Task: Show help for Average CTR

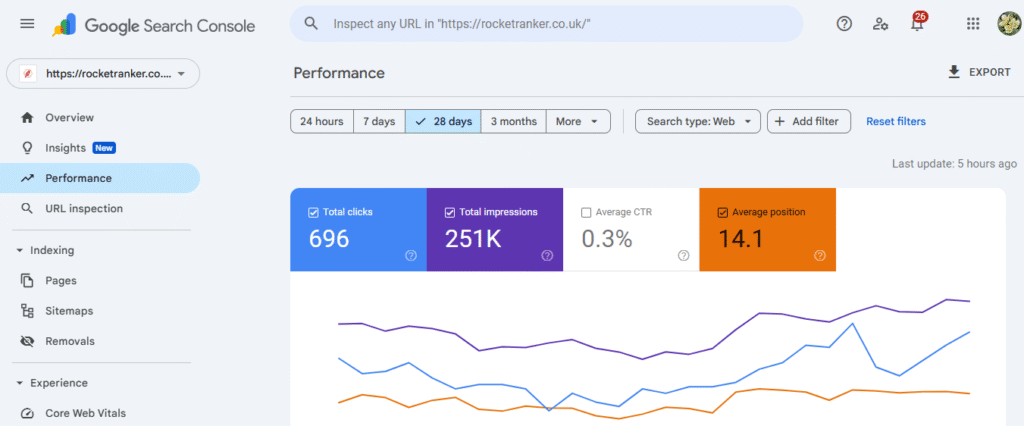Action: (684, 255)
